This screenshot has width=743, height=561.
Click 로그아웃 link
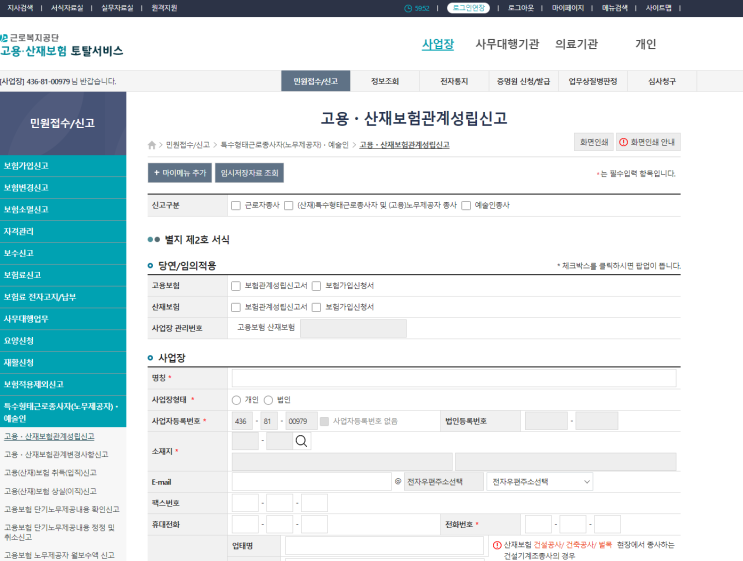coord(521,8)
